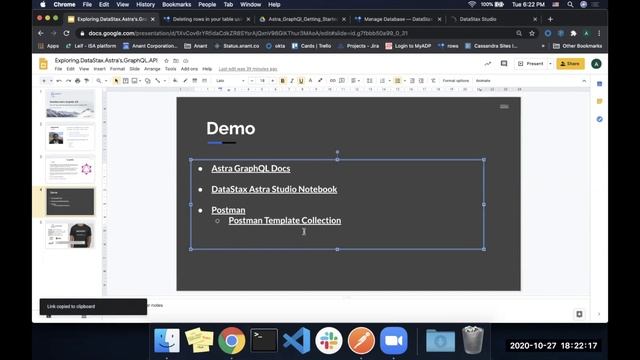
Task: Click the activity dashboard trend icon
Action: [488, 64]
